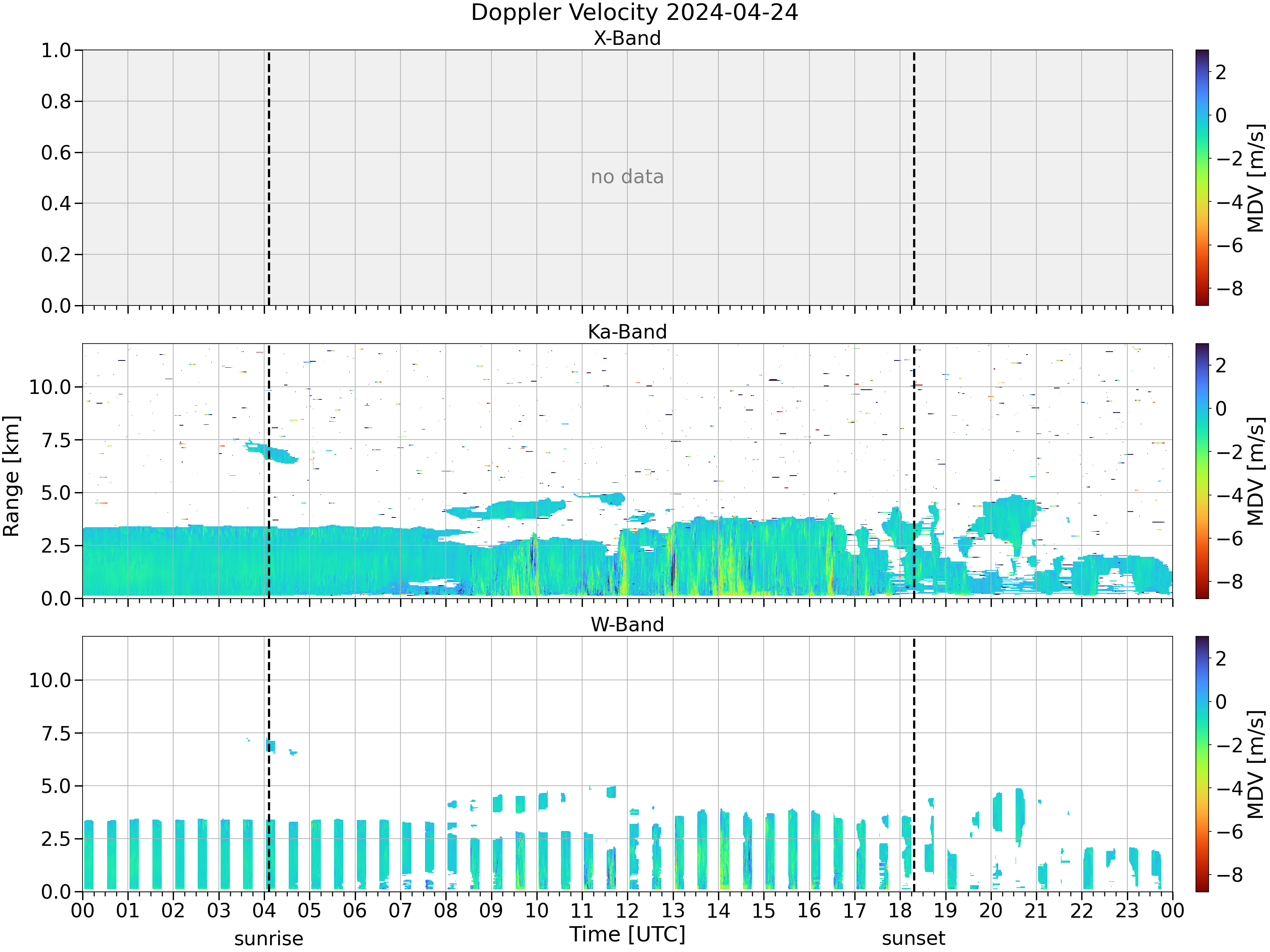
Task: Click the sunset label below time axis
Action: click(x=914, y=939)
